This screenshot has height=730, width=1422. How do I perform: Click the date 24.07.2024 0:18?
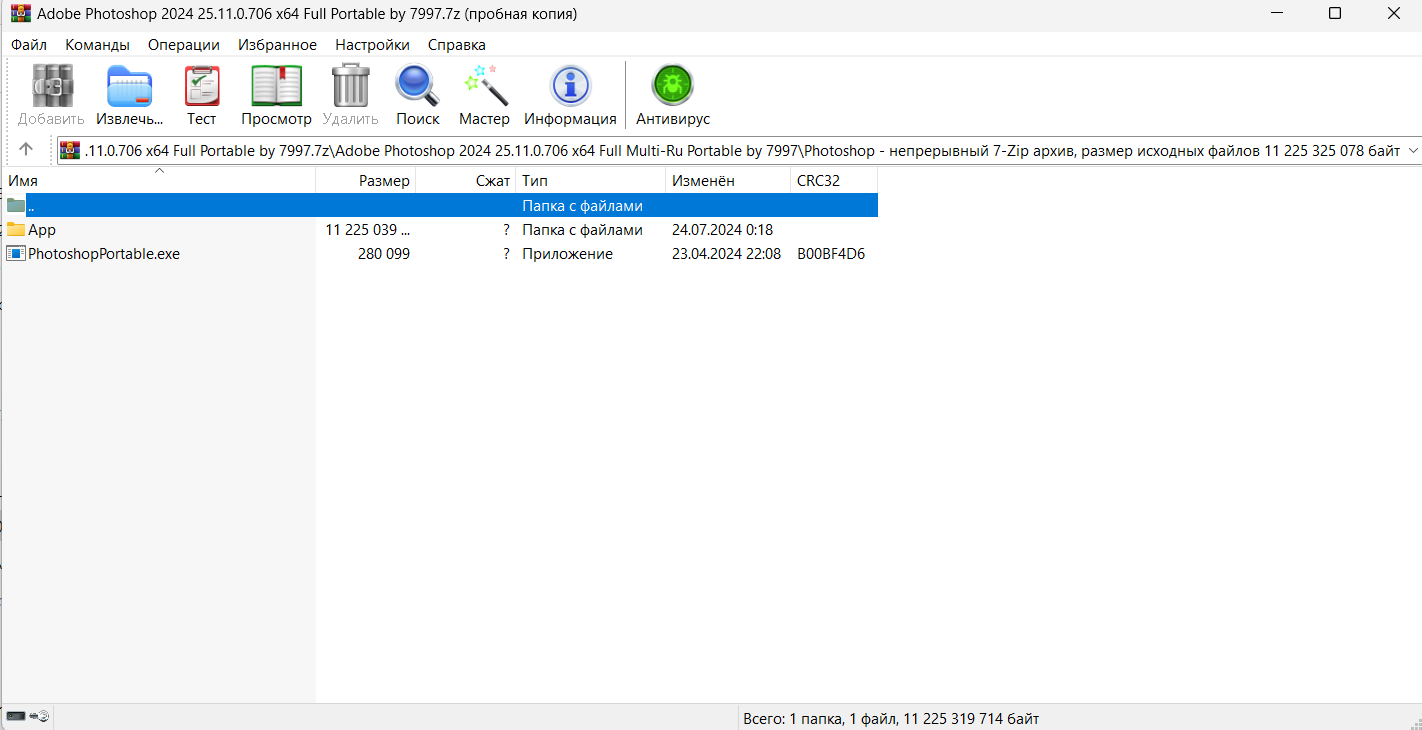[722, 230]
